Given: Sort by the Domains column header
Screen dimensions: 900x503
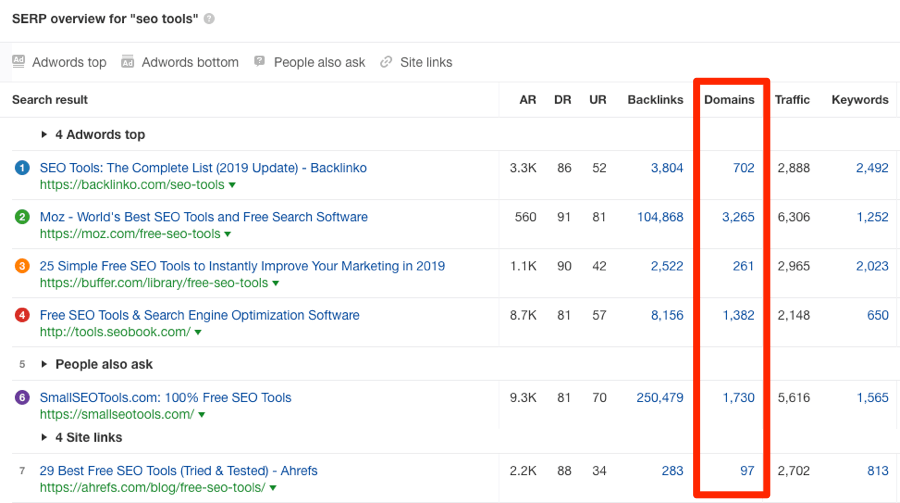Looking at the screenshot, I should point(729,100).
